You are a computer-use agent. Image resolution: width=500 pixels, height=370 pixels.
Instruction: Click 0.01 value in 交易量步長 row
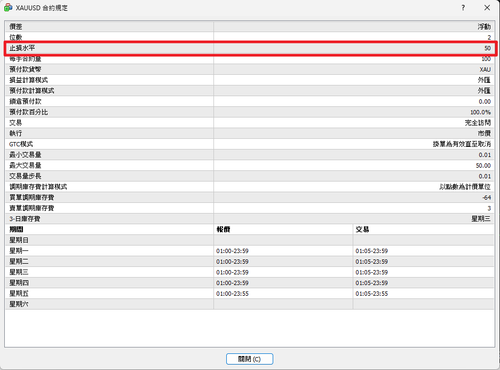485,176
